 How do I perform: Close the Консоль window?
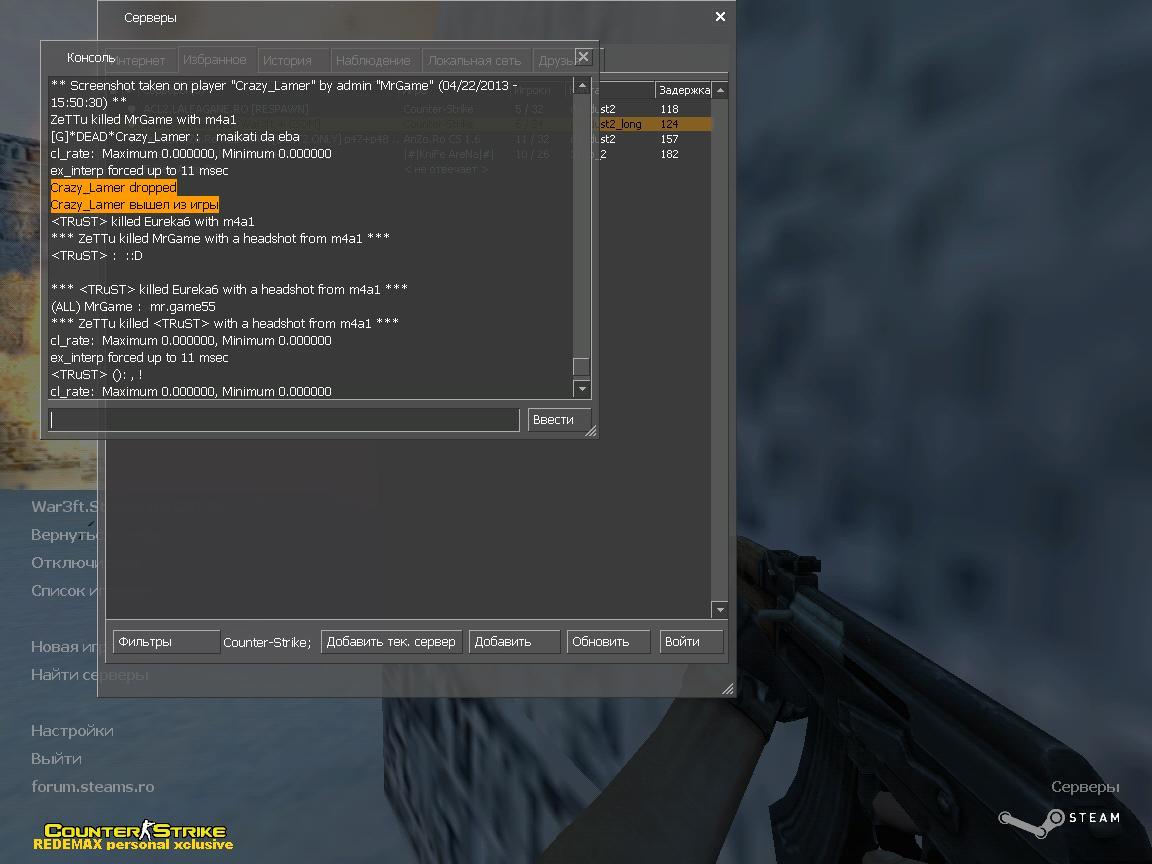click(583, 57)
